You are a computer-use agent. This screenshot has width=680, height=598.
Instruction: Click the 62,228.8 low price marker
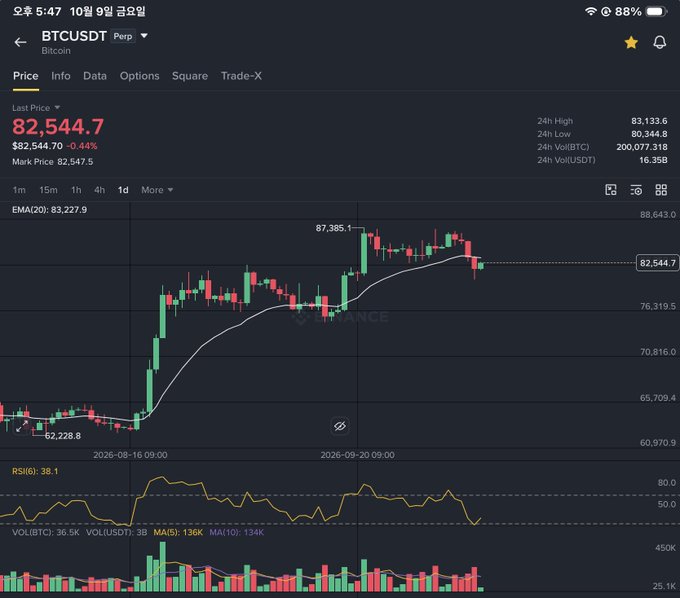click(63, 436)
